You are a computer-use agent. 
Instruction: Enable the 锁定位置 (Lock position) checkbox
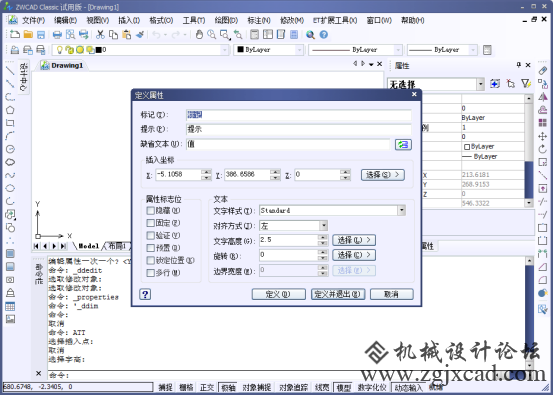click(x=151, y=260)
